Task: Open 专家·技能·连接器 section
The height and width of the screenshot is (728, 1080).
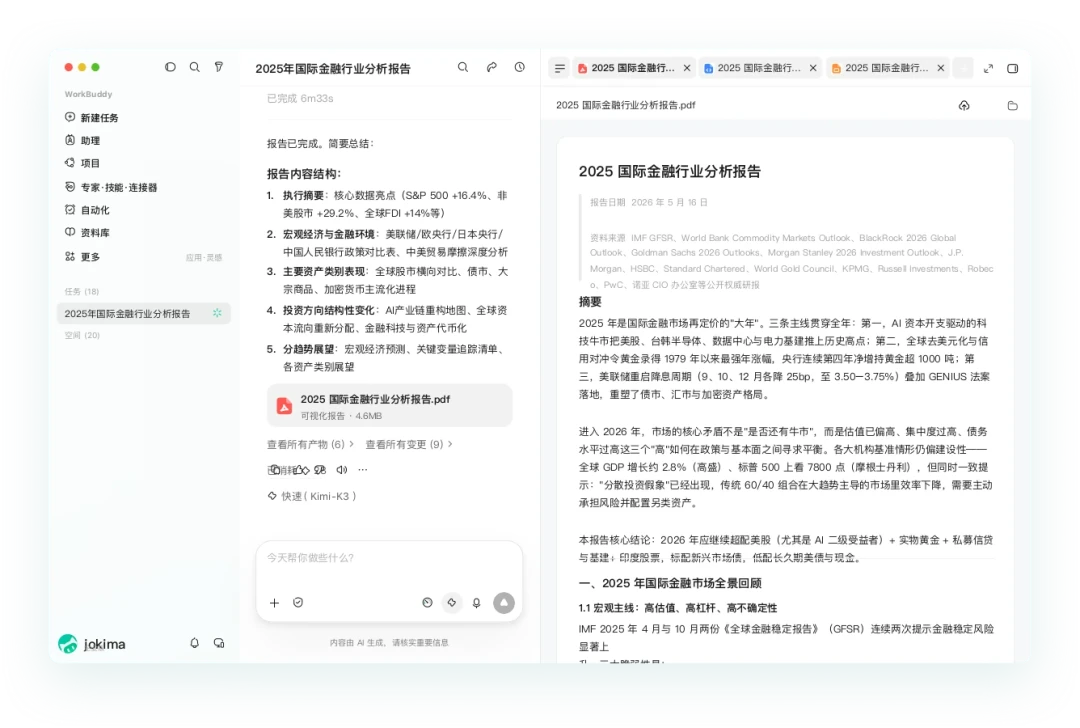Action: (x=111, y=187)
